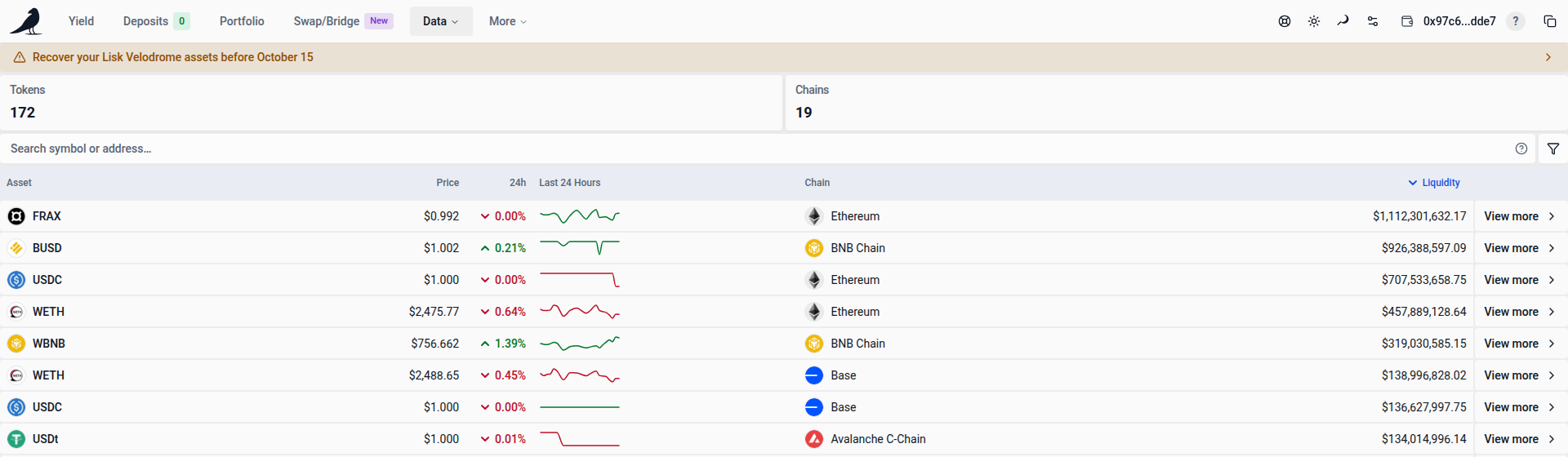Click the BUSD liquidity value $926,388,597.09
1568x457 pixels.
pyautogui.click(x=1424, y=248)
